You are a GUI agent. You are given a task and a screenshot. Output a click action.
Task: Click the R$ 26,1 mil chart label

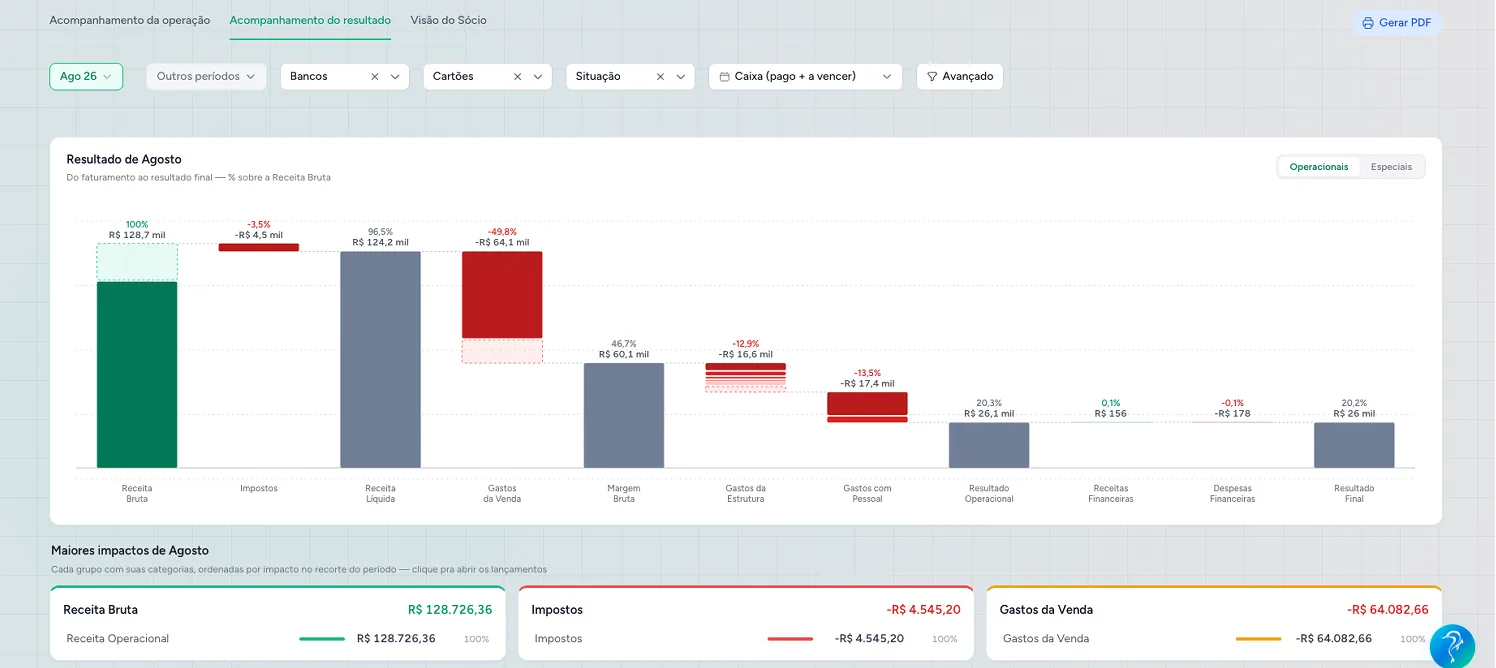pos(989,413)
